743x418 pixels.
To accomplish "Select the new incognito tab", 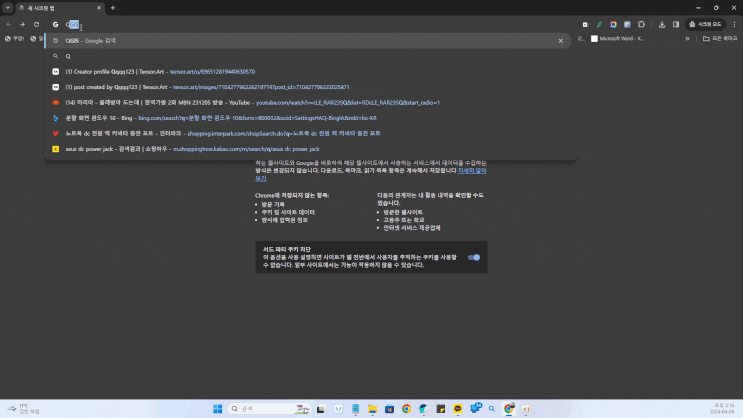I will [x=59, y=8].
